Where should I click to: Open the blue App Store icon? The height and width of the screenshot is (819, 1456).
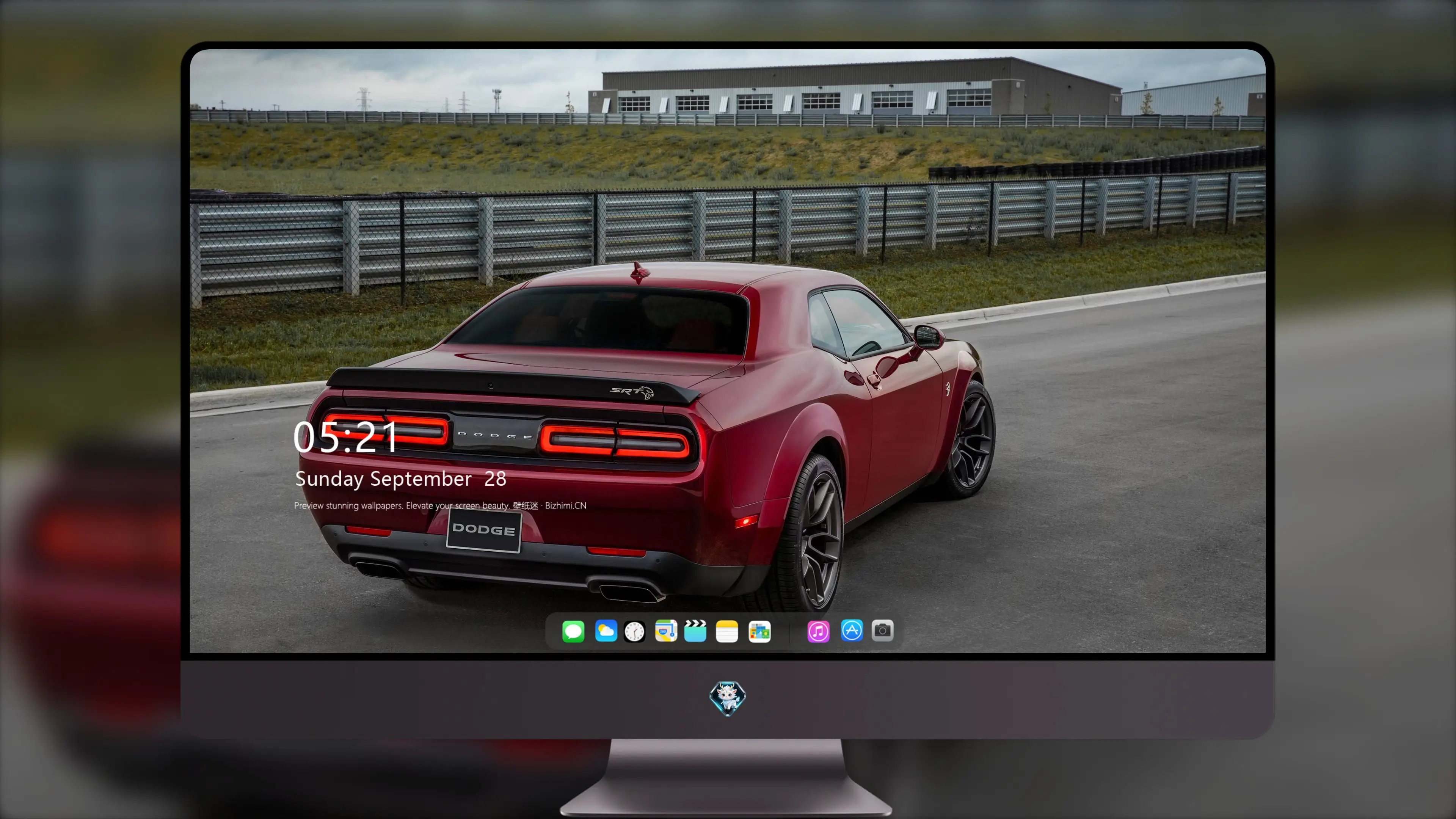(852, 630)
